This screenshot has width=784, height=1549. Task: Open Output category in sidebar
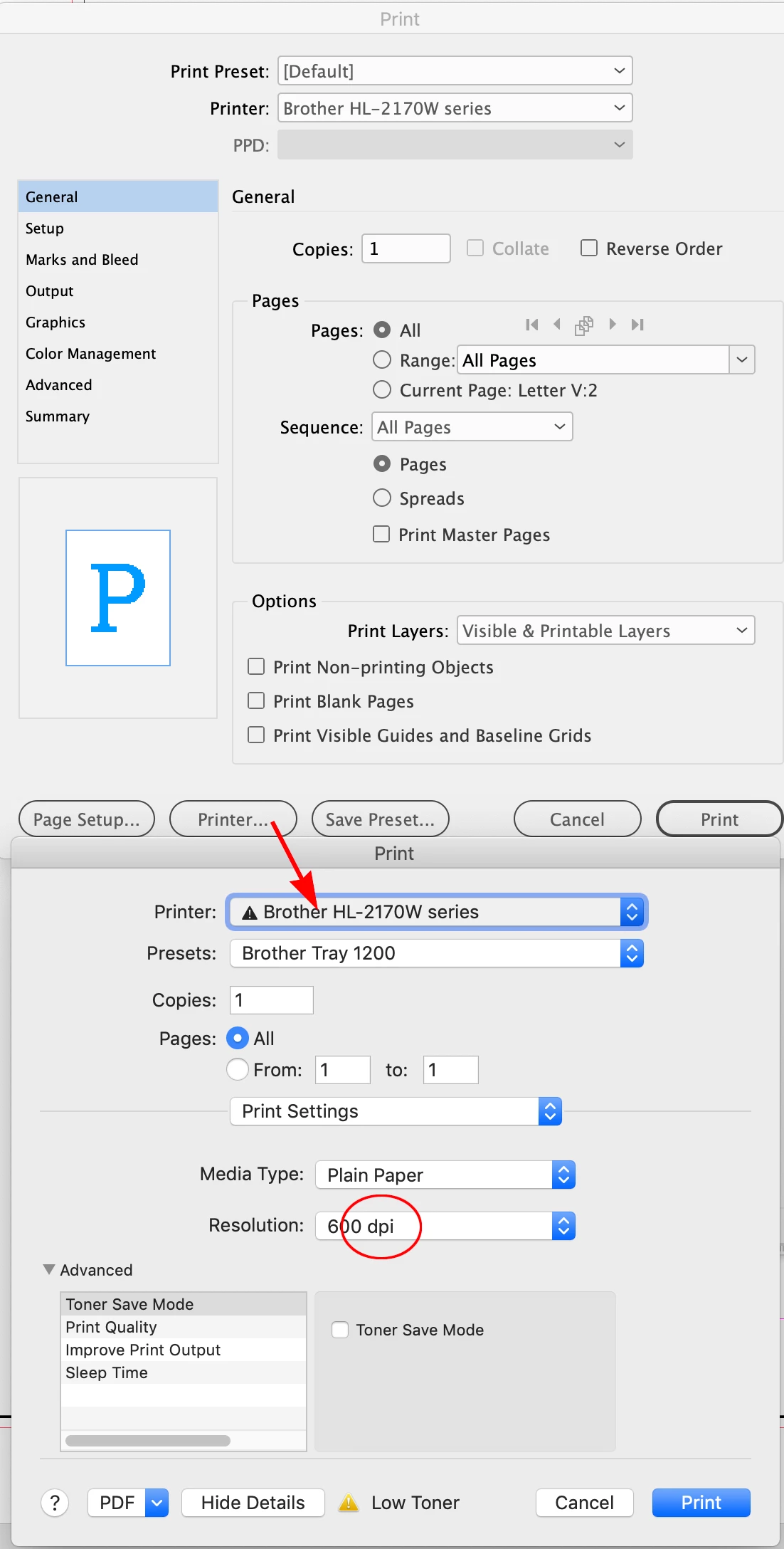point(118,290)
